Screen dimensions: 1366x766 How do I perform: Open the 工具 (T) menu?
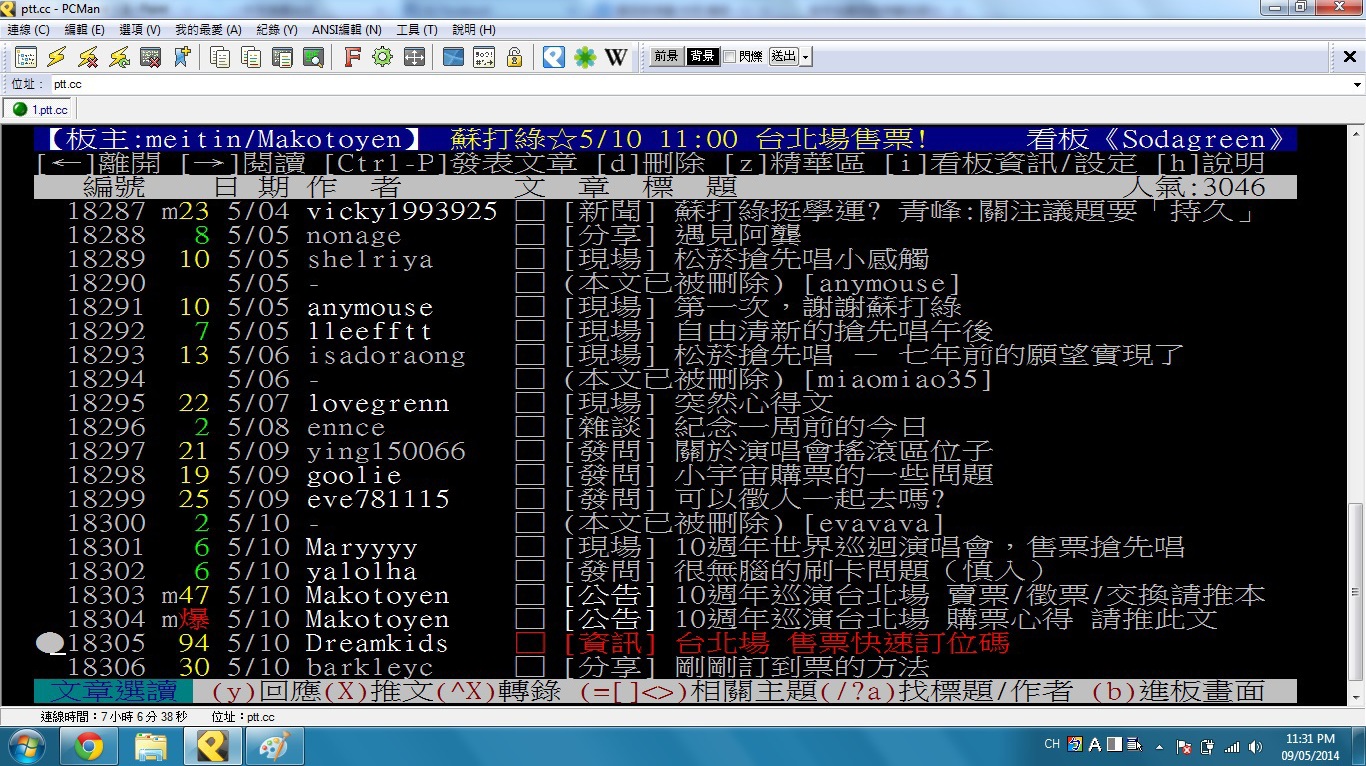[417, 30]
